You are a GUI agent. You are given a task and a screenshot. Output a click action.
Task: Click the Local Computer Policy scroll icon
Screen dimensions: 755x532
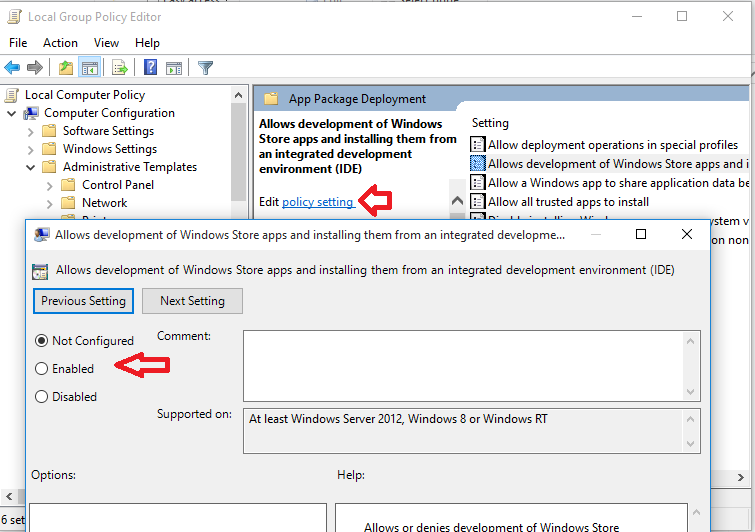[12, 95]
